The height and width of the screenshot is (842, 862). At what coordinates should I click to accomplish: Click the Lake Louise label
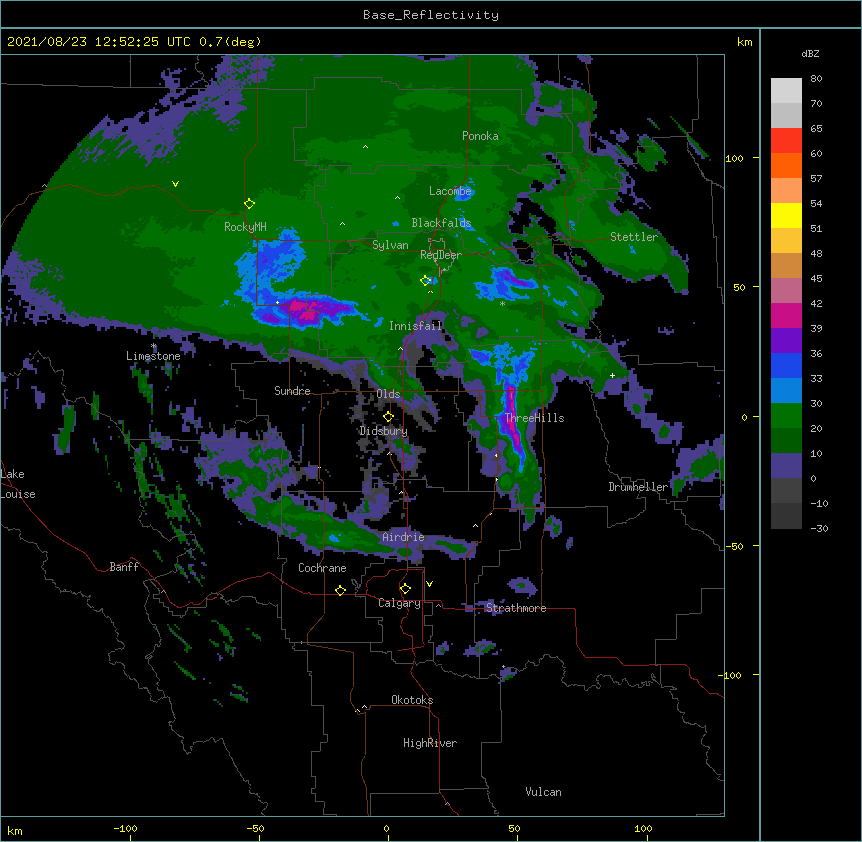tap(18, 484)
